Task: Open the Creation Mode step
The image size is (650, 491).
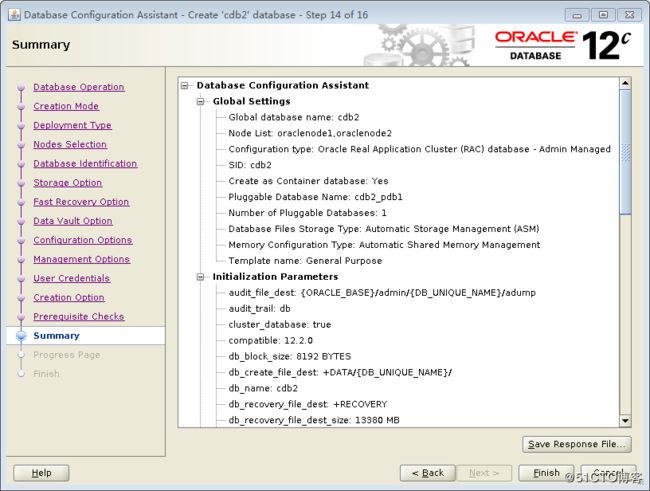Action: point(66,106)
